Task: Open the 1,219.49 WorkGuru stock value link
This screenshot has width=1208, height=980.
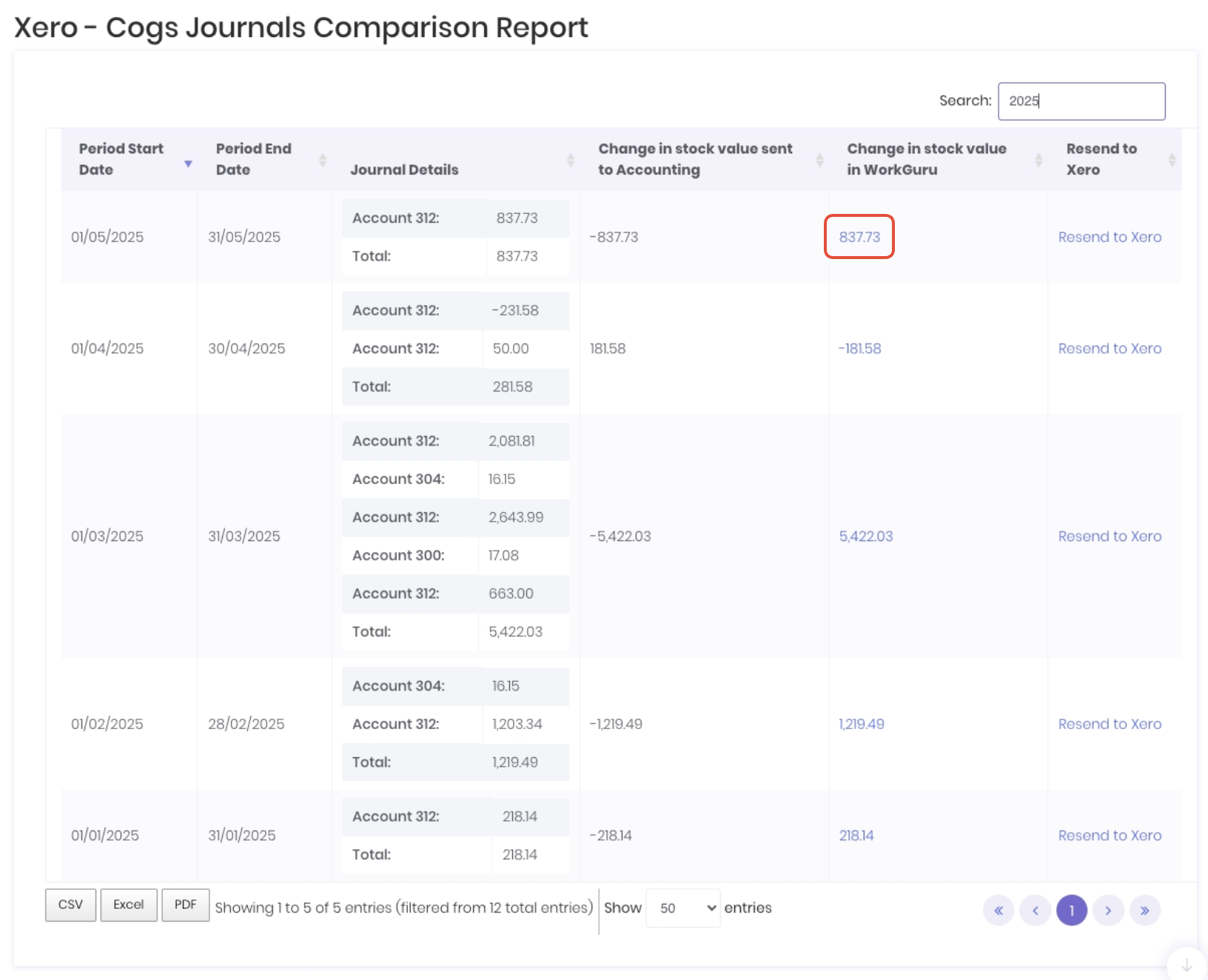Action: click(x=862, y=724)
